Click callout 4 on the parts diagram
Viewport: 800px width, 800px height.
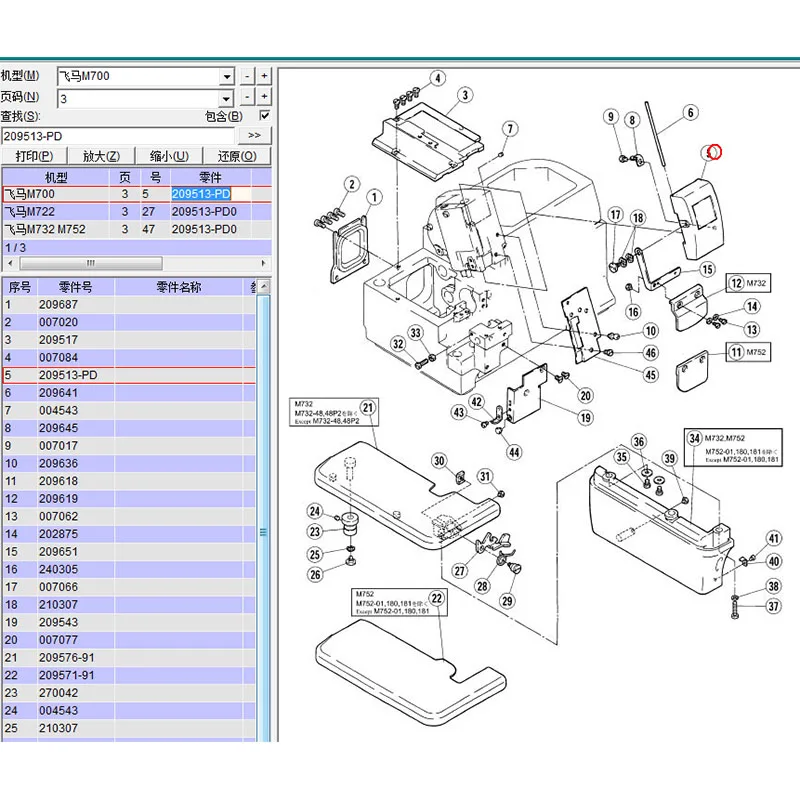pos(437,79)
